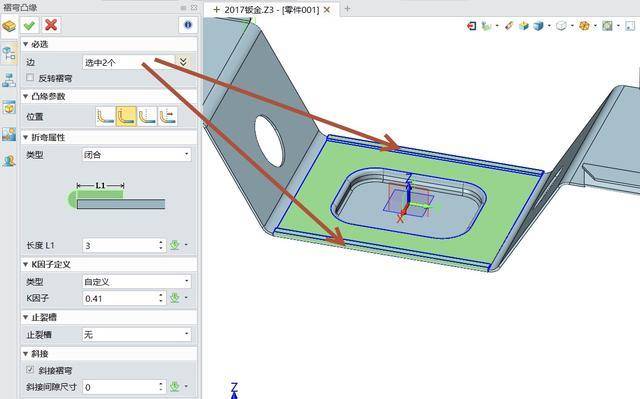Click the 长度 L1 spinner arrows

click(x=161, y=245)
